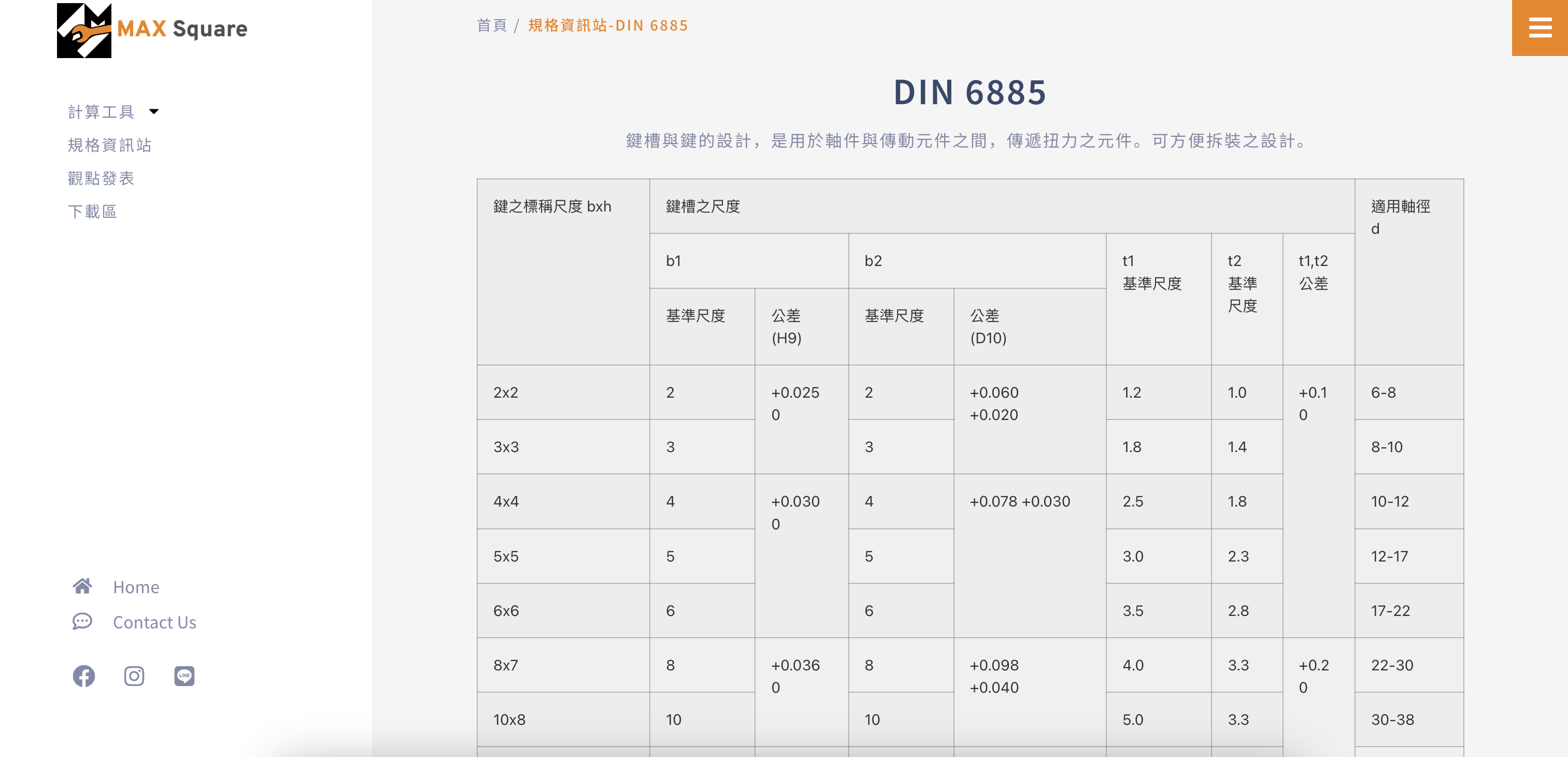1568x757 pixels.
Task: Click shaft diameter 8-10 cell
Action: [1409, 446]
